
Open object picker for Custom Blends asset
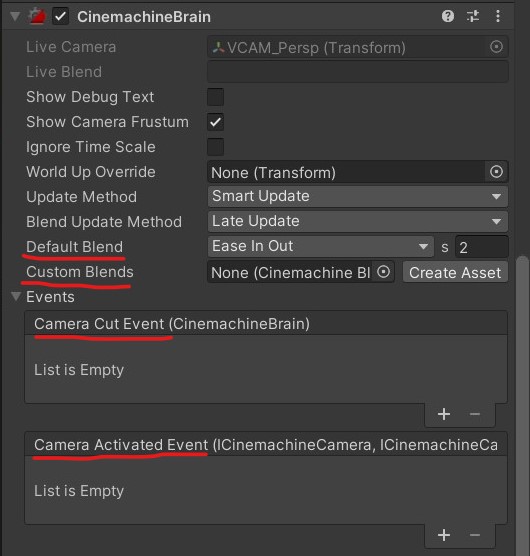pos(384,272)
